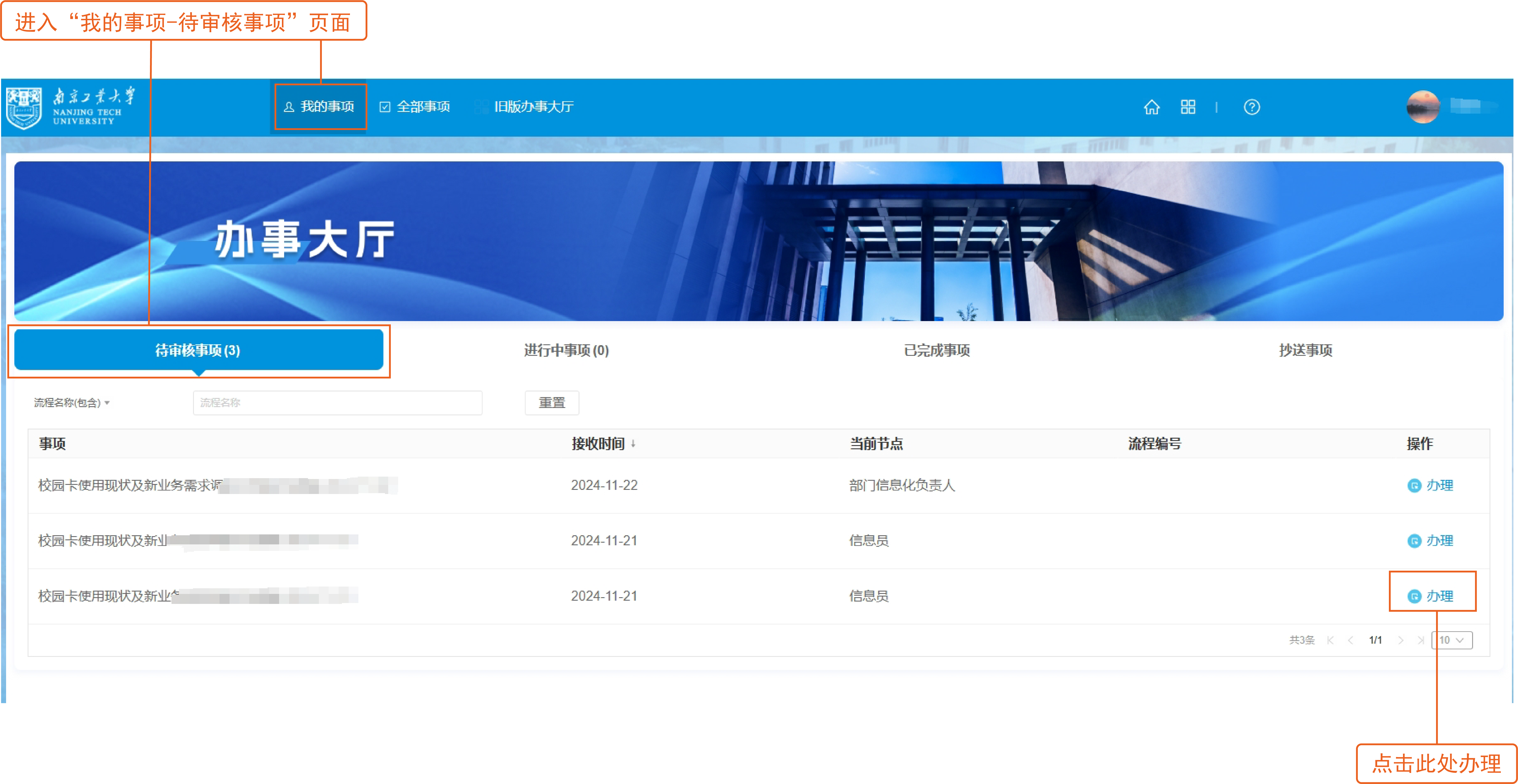Click the 重置 button
1518x784 pixels.
click(x=552, y=403)
